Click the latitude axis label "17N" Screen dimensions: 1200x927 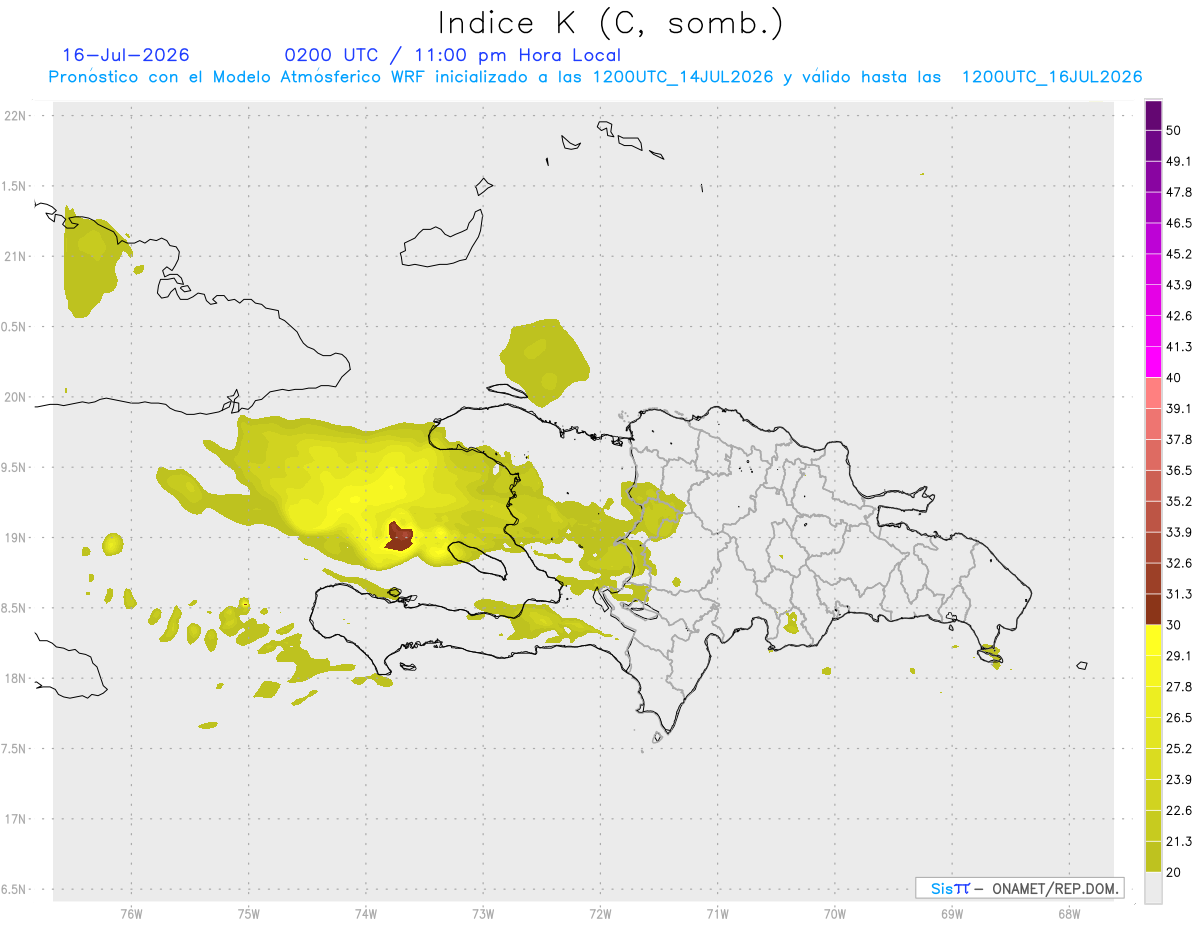pyautogui.click(x=15, y=819)
